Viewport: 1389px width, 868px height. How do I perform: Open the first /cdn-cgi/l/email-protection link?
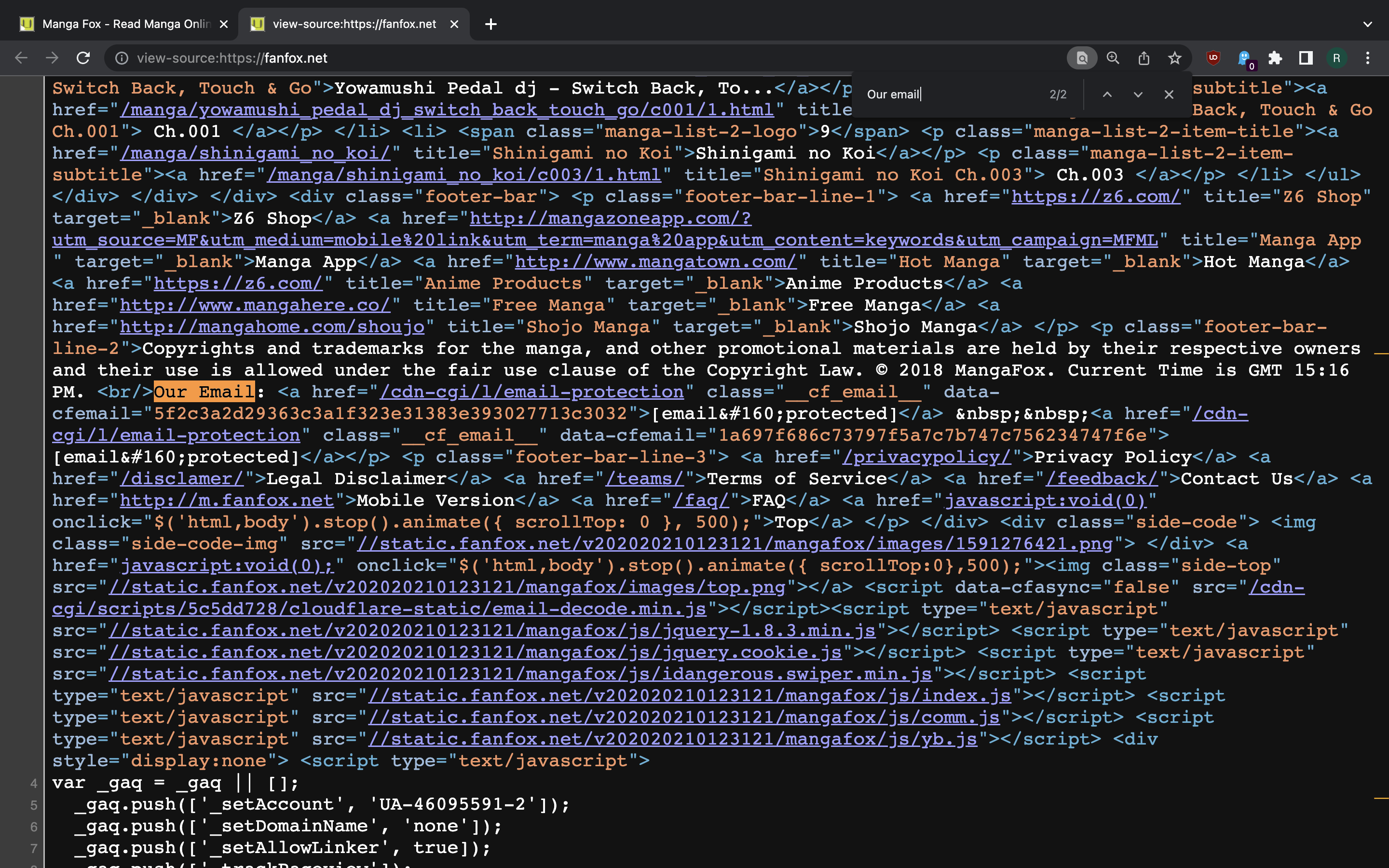click(531, 392)
